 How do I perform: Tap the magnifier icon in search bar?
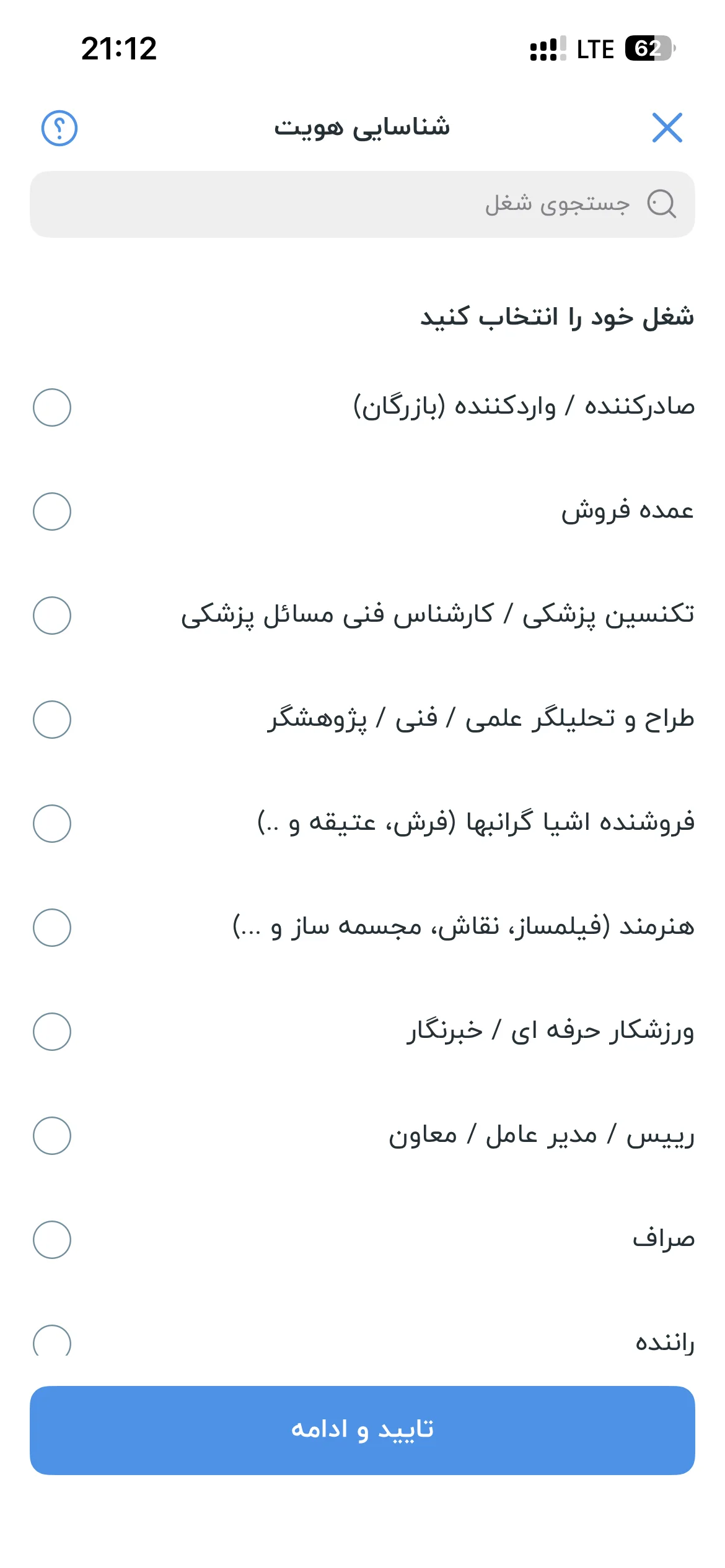[x=661, y=204]
